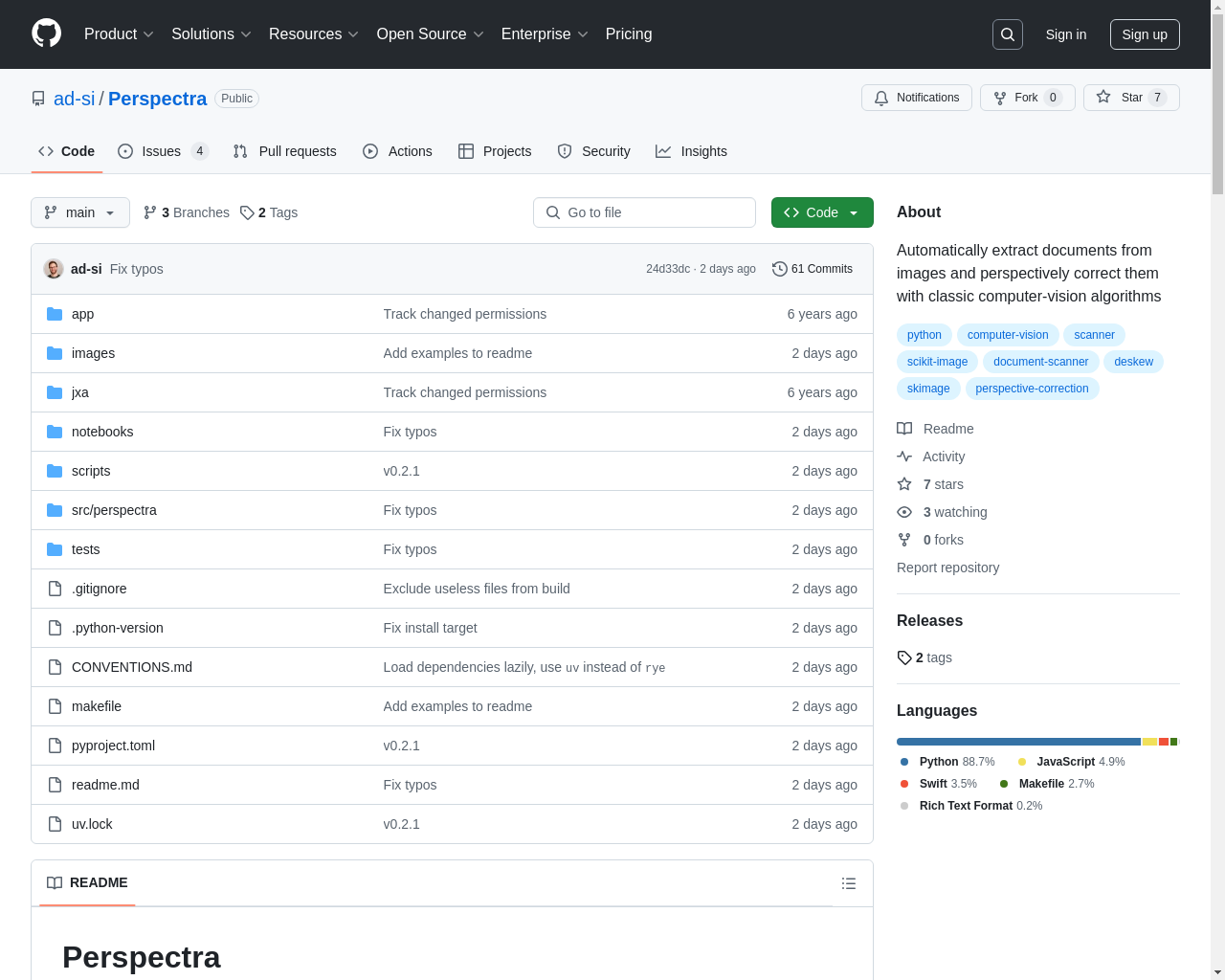The image size is (1225, 980).
Task: Open the README outline list icon
Action: click(x=849, y=883)
